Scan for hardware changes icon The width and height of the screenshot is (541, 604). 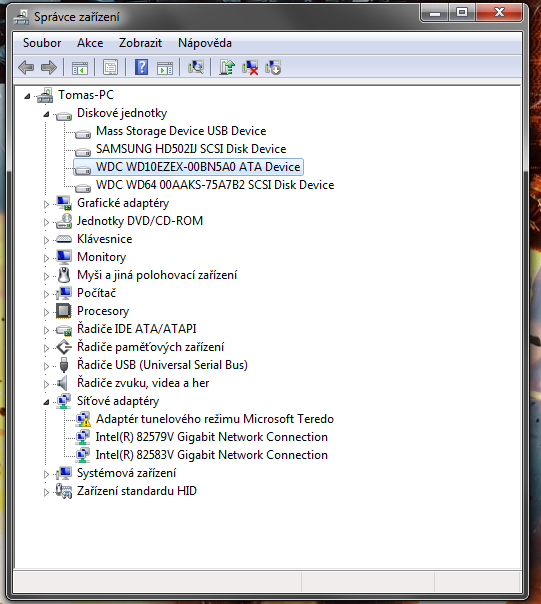pyautogui.click(x=196, y=68)
